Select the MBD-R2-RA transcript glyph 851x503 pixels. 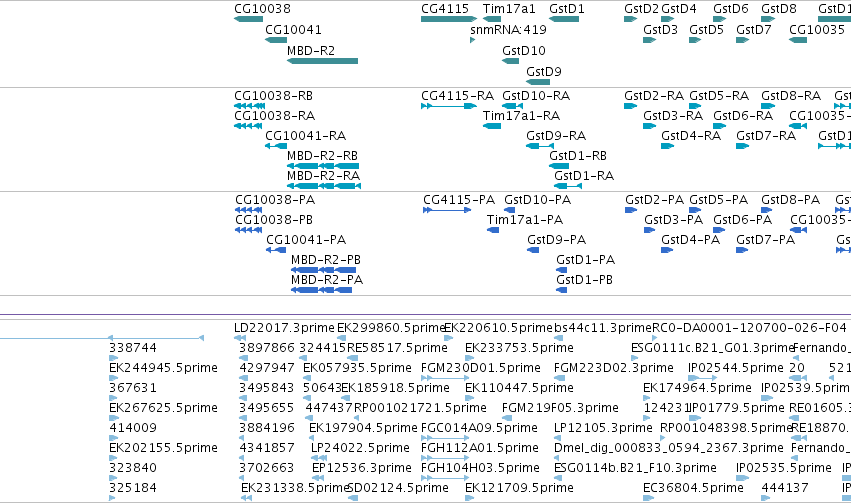pos(324,186)
